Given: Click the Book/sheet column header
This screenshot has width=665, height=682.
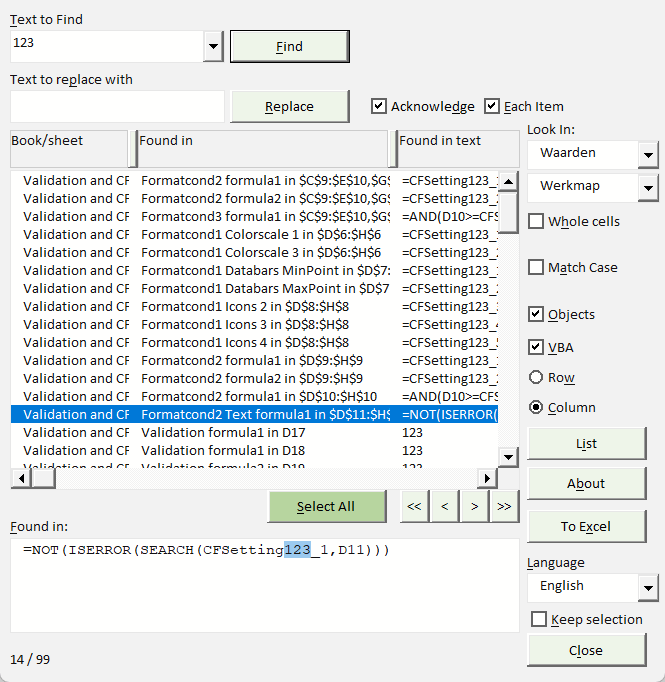Looking at the screenshot, I should [70, 149].
